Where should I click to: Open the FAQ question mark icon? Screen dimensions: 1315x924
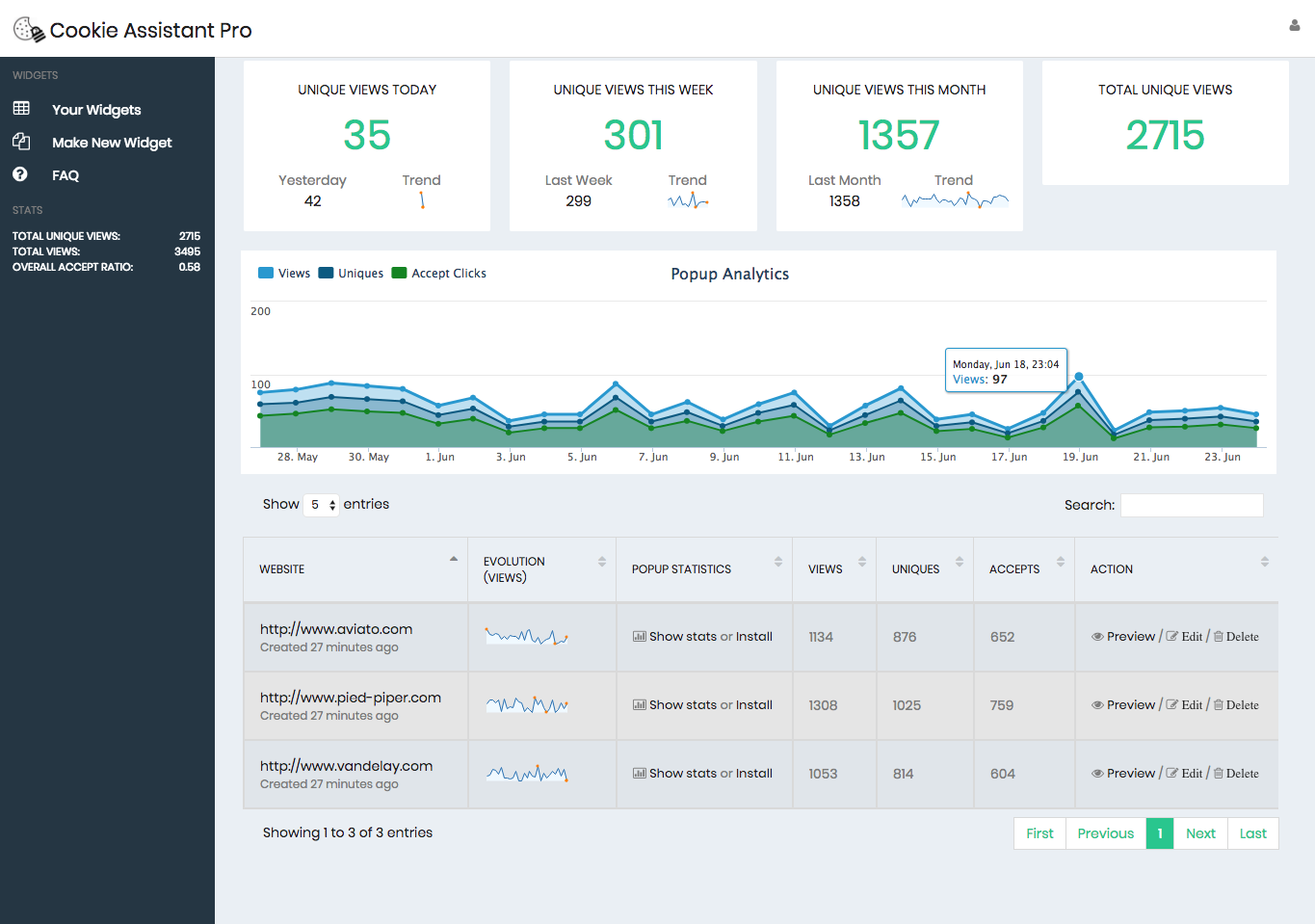tap(20, 174)
